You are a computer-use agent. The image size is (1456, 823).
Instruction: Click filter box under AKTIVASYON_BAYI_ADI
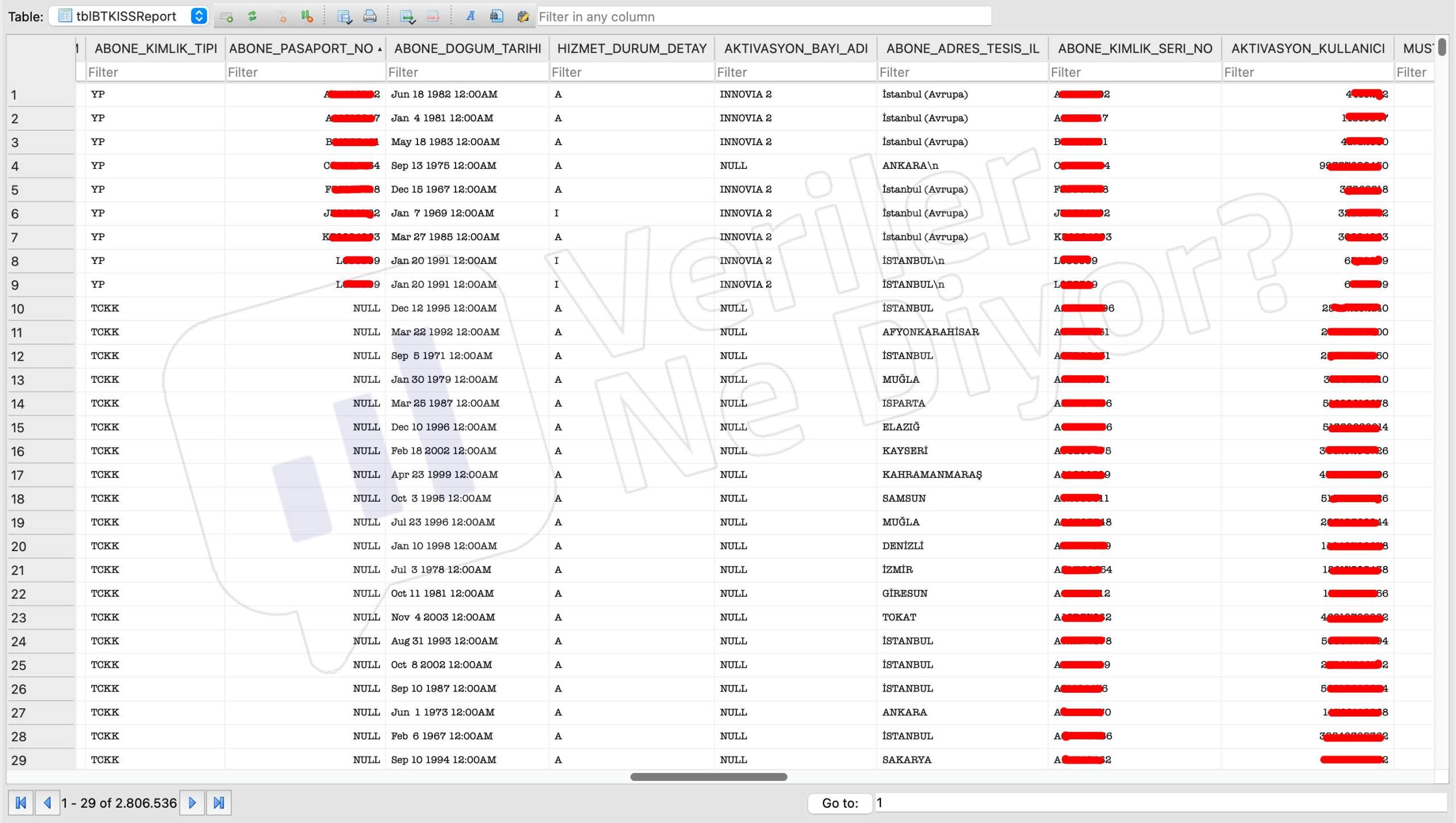pyautogui.click(x=795, y=72)
